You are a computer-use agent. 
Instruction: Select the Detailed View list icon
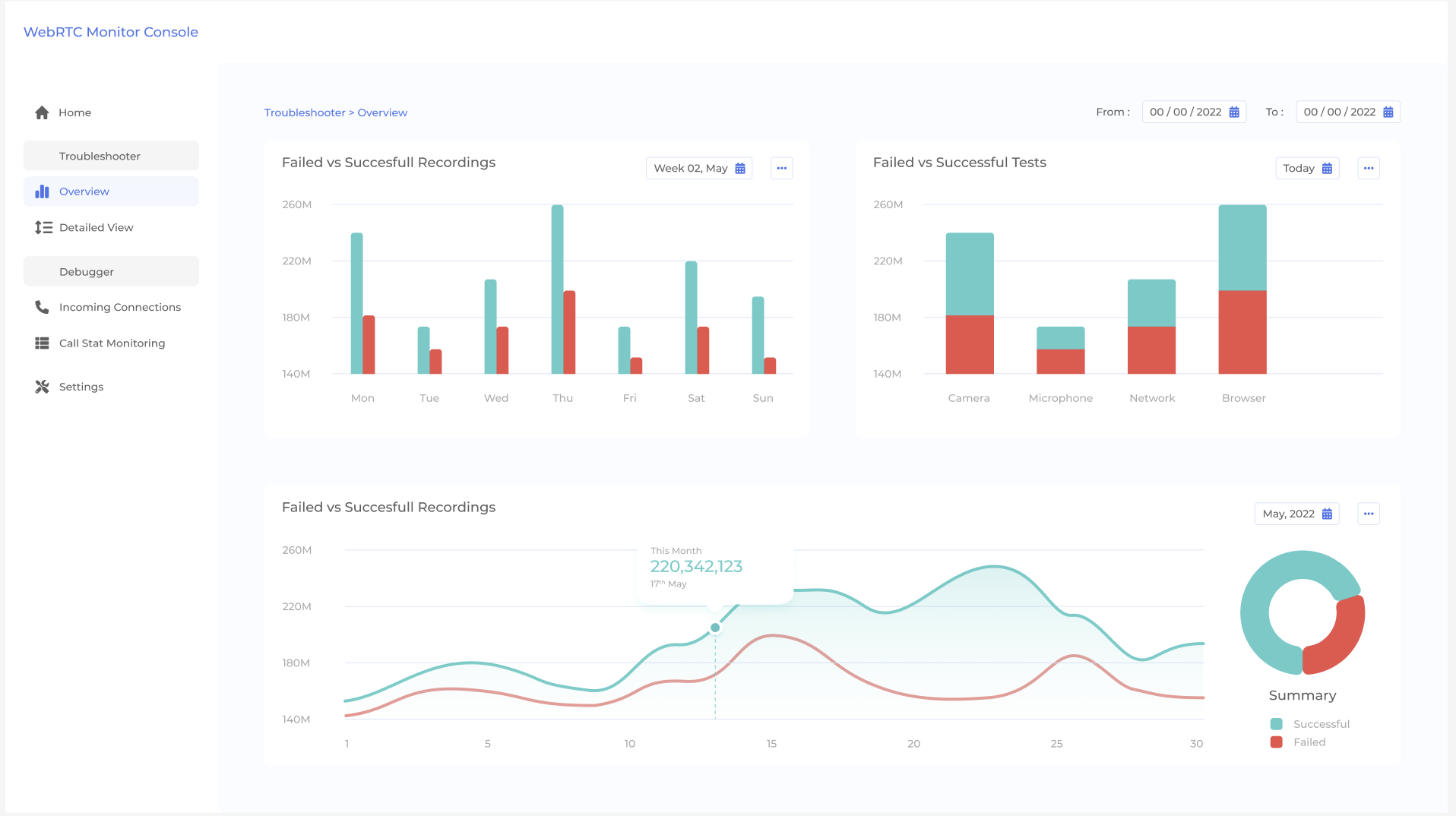pyautogui.click(x=43, y=227)
